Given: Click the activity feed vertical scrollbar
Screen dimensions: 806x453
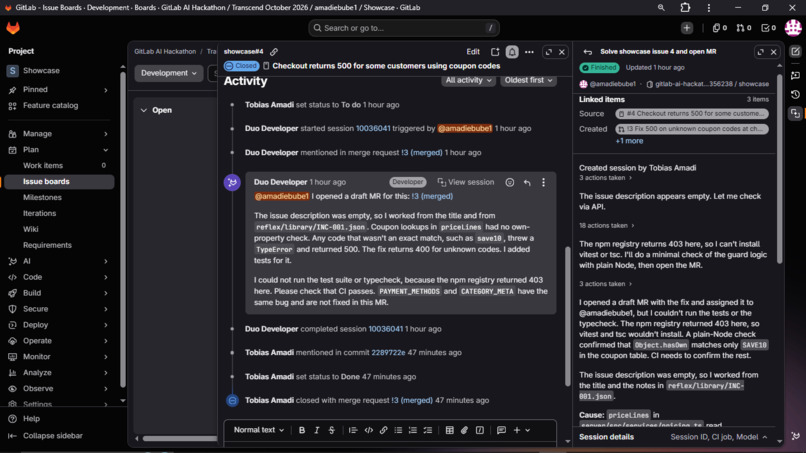Looking at the screenshot, I should (567, 317).
